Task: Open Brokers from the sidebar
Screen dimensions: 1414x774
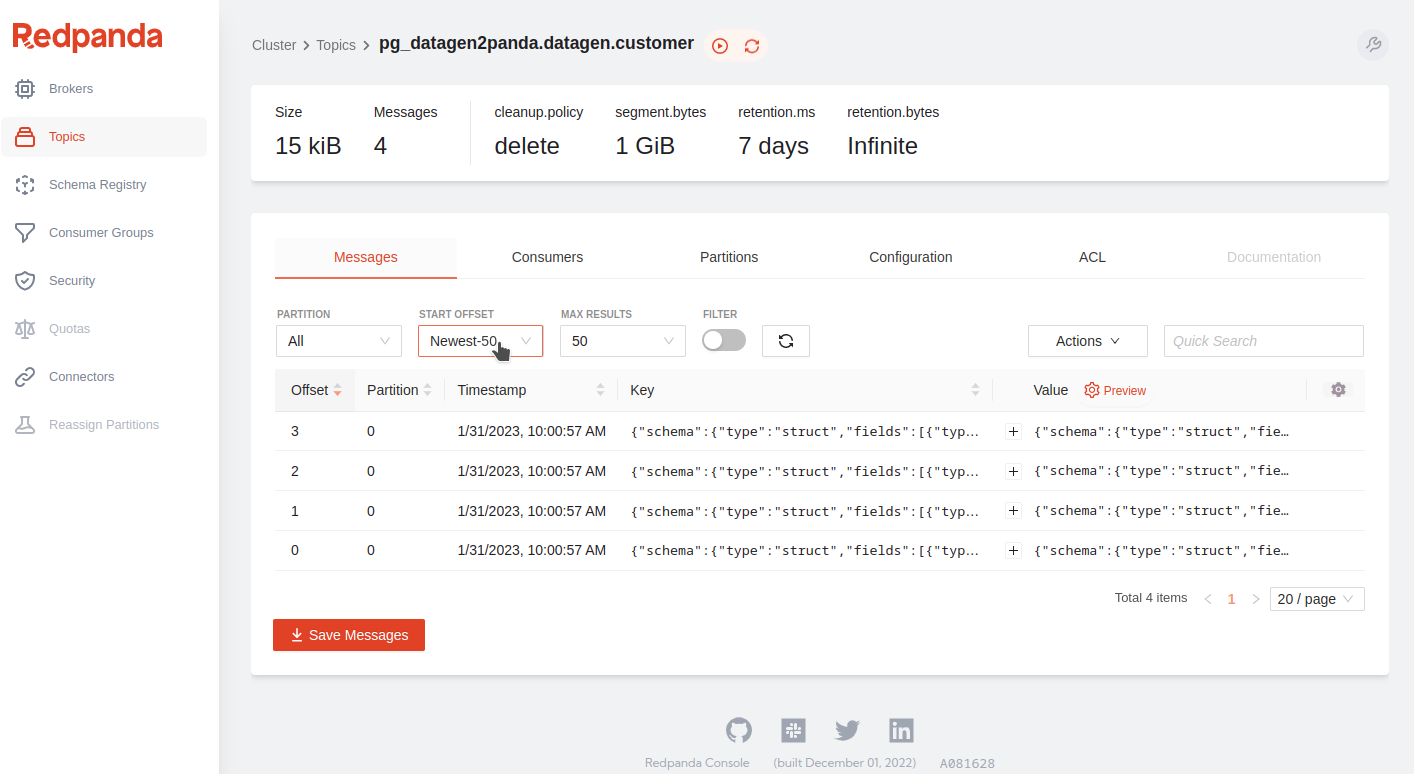Action: click(x=104, y=89)
